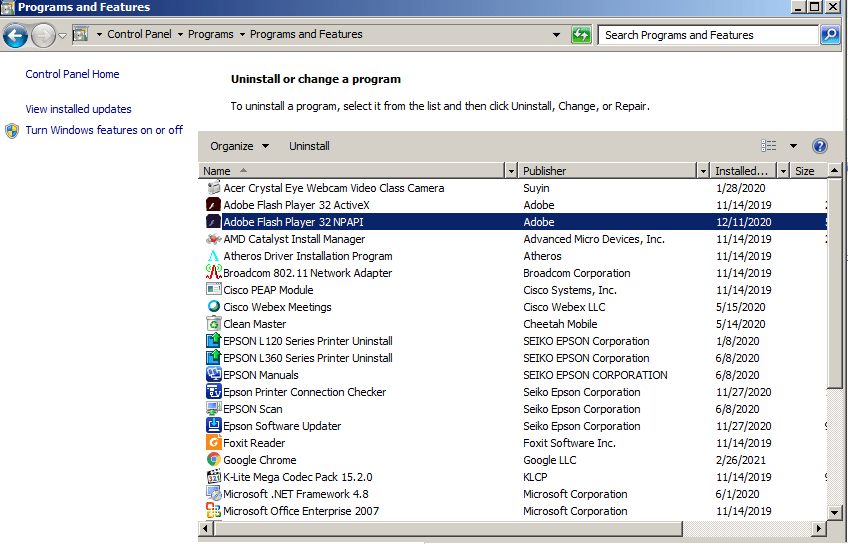Viewport: 848px width, 544px height.
Task: Open recent pages dropdown next to Forward
Action: [x=62, y=36]
